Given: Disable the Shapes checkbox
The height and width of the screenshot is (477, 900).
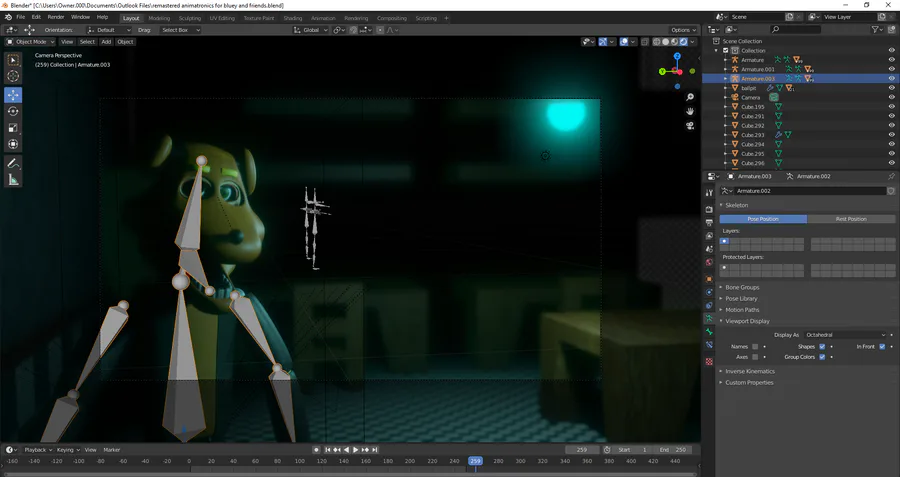Looking at the screenshot, I should (x=822, y=347).
